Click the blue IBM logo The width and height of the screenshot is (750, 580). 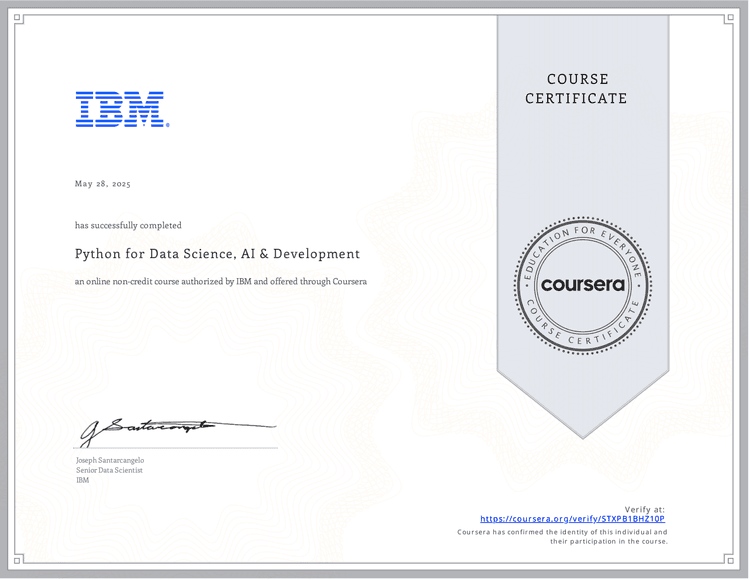coord(119,109)
